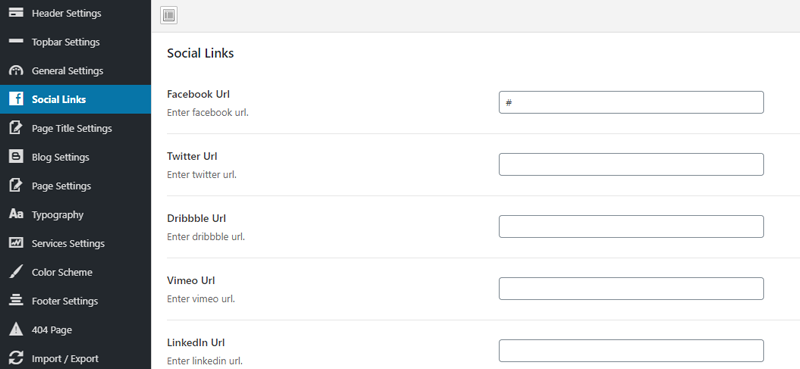Click the Typography Aa icon
This screenshot has width=800, height=369.
[16, 214]
